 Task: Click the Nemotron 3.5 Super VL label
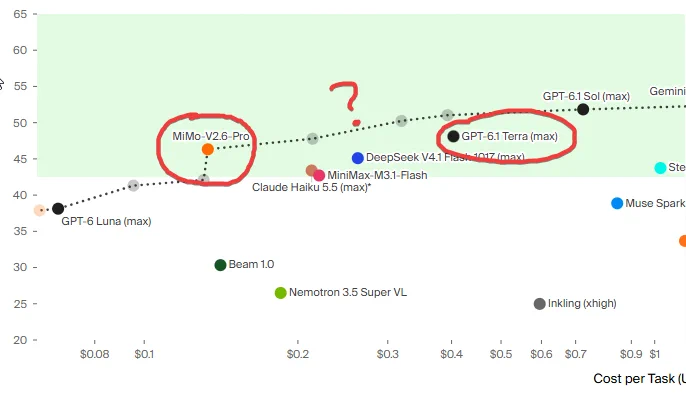coord(348,292)
